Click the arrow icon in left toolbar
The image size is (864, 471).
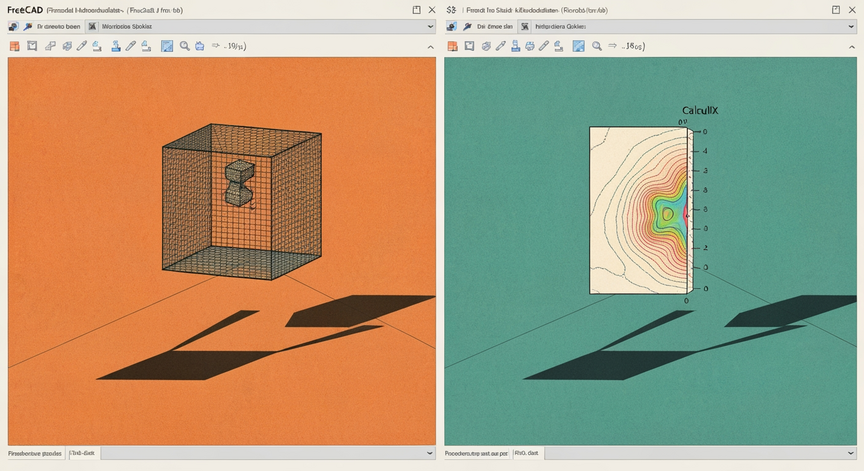point(215,46)
